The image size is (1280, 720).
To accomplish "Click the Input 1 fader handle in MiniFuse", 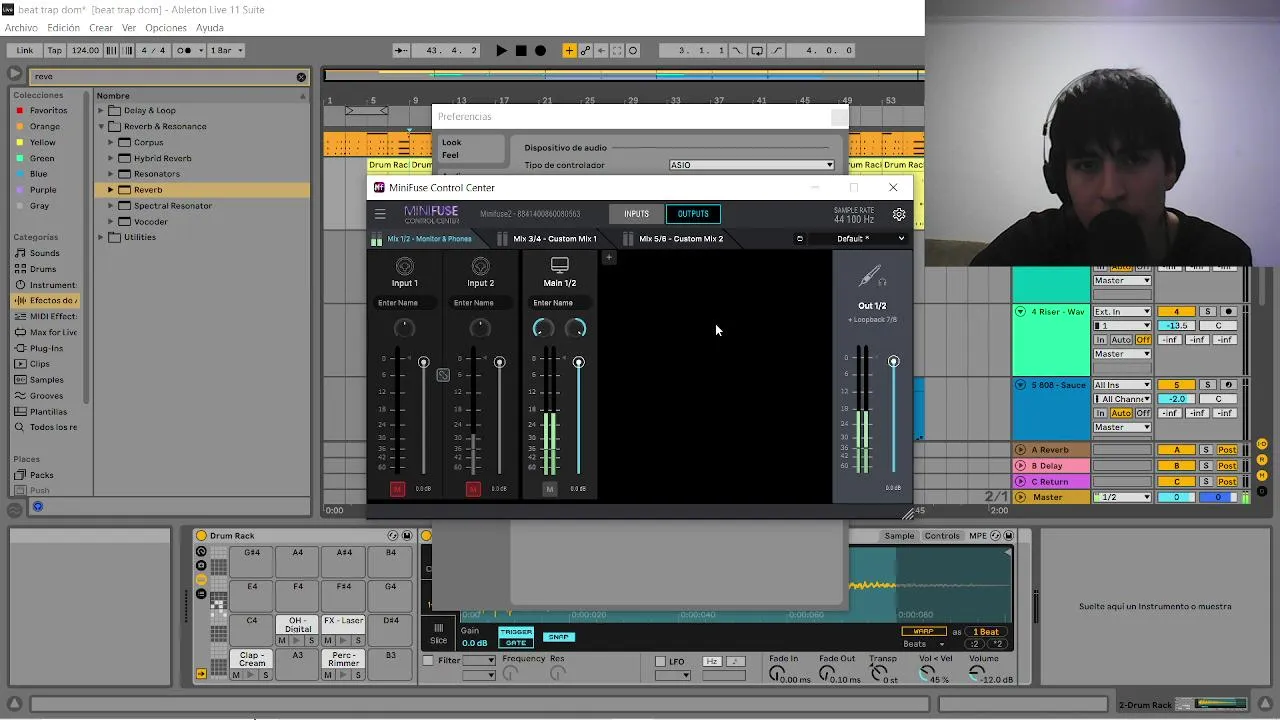I will click(x=423, y=362).
